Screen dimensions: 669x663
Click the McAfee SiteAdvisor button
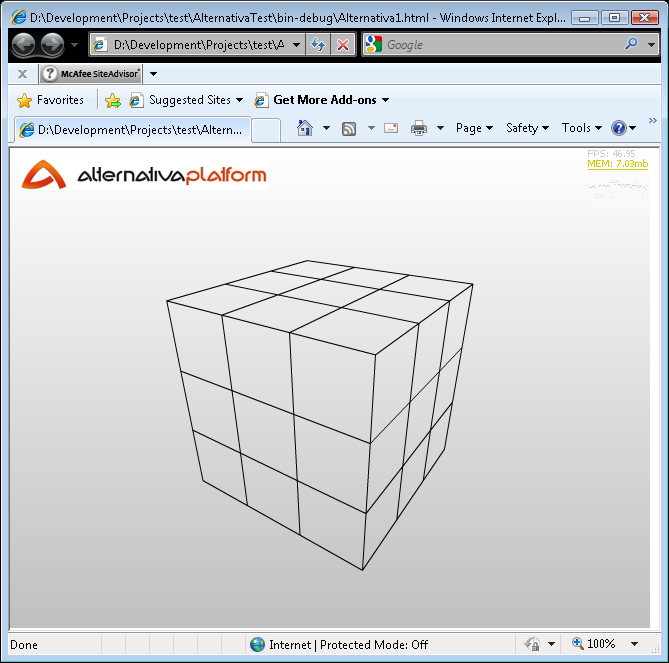tap(91, 73)
